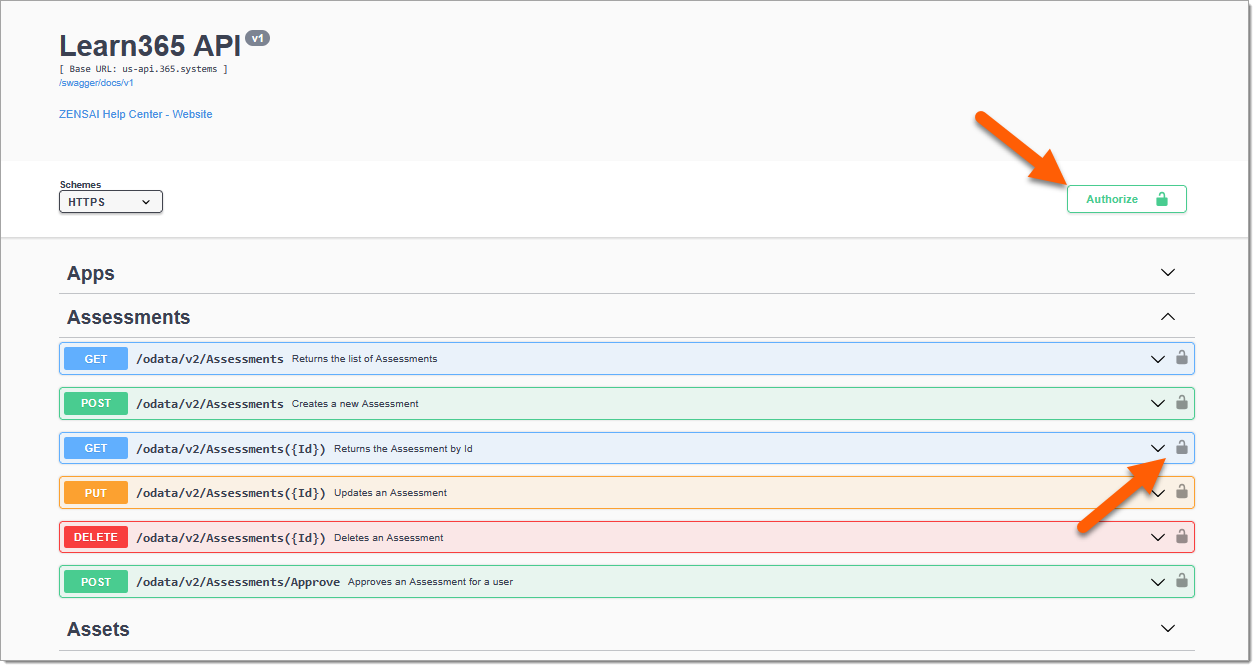Click the /swagger/docs/v1 link
Screen dimensions: 1256x668
point(96,82)
